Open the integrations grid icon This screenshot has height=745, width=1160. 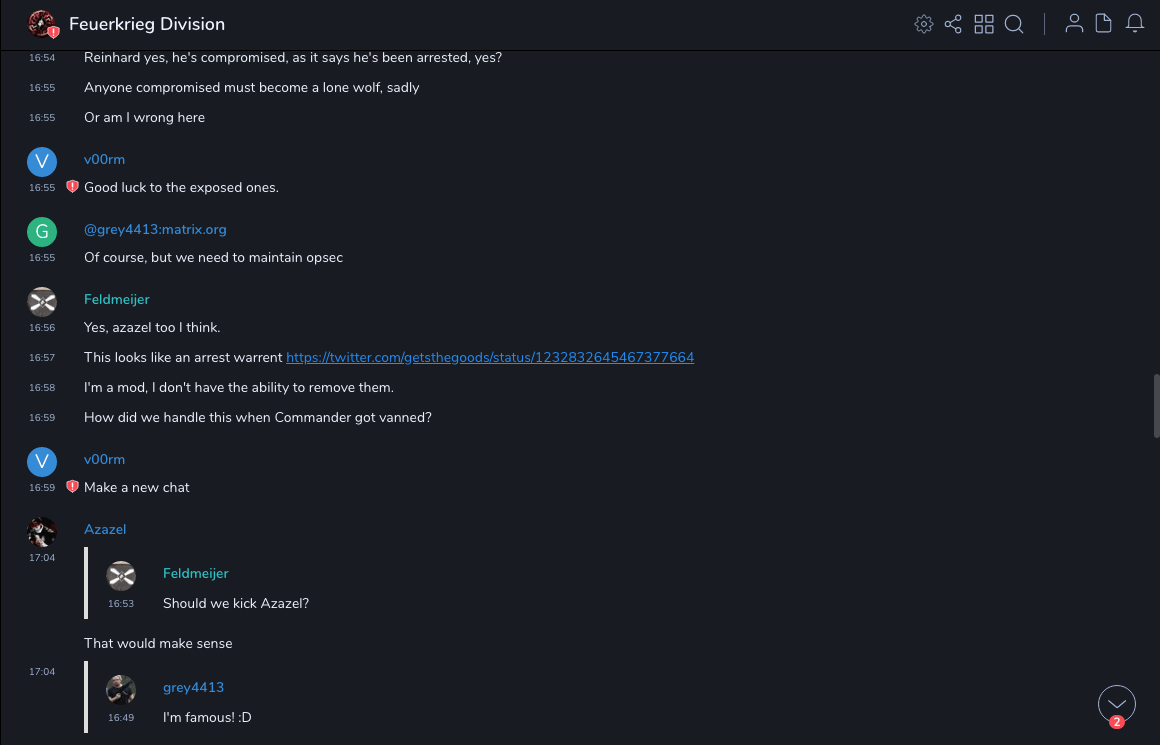pos(984,24)
